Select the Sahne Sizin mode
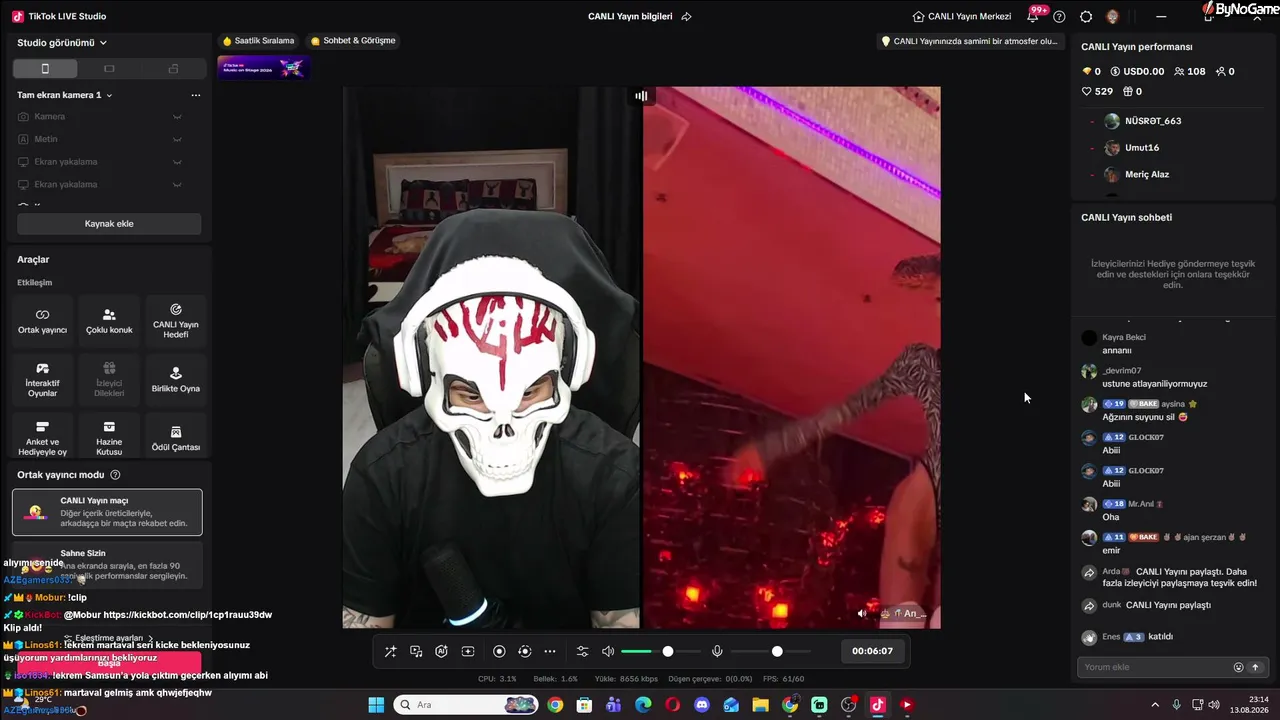 (107, 564)
